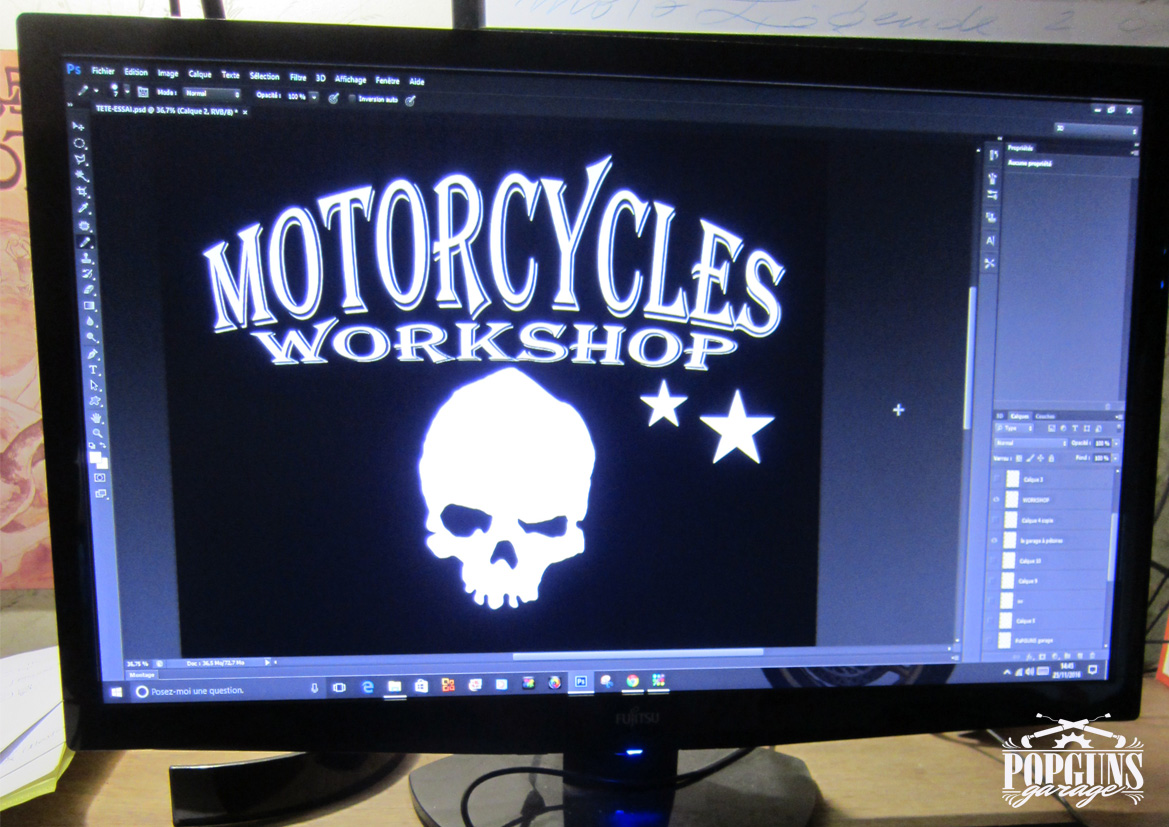
Task: Select the Hand tool
Action: [x=96, y=418]
